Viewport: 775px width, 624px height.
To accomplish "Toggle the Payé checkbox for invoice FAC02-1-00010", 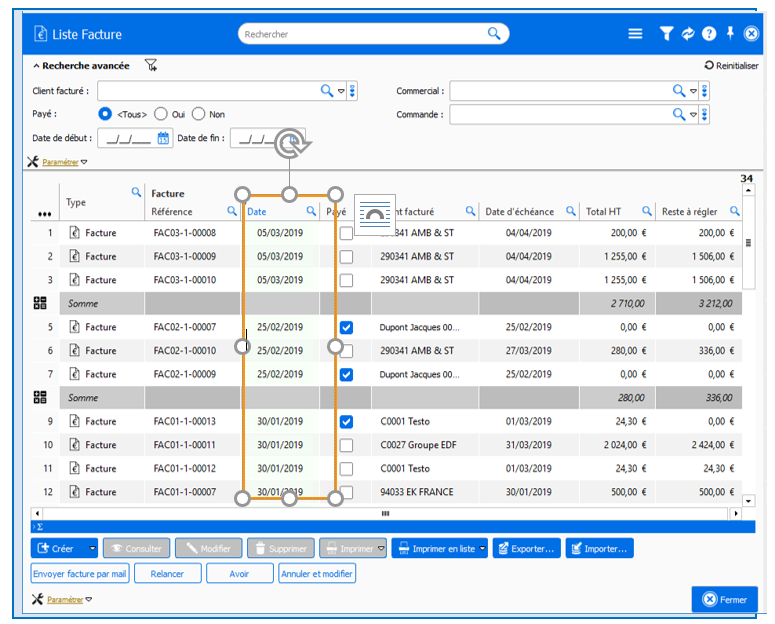I will pyautogui.click(x=346, y=351).
